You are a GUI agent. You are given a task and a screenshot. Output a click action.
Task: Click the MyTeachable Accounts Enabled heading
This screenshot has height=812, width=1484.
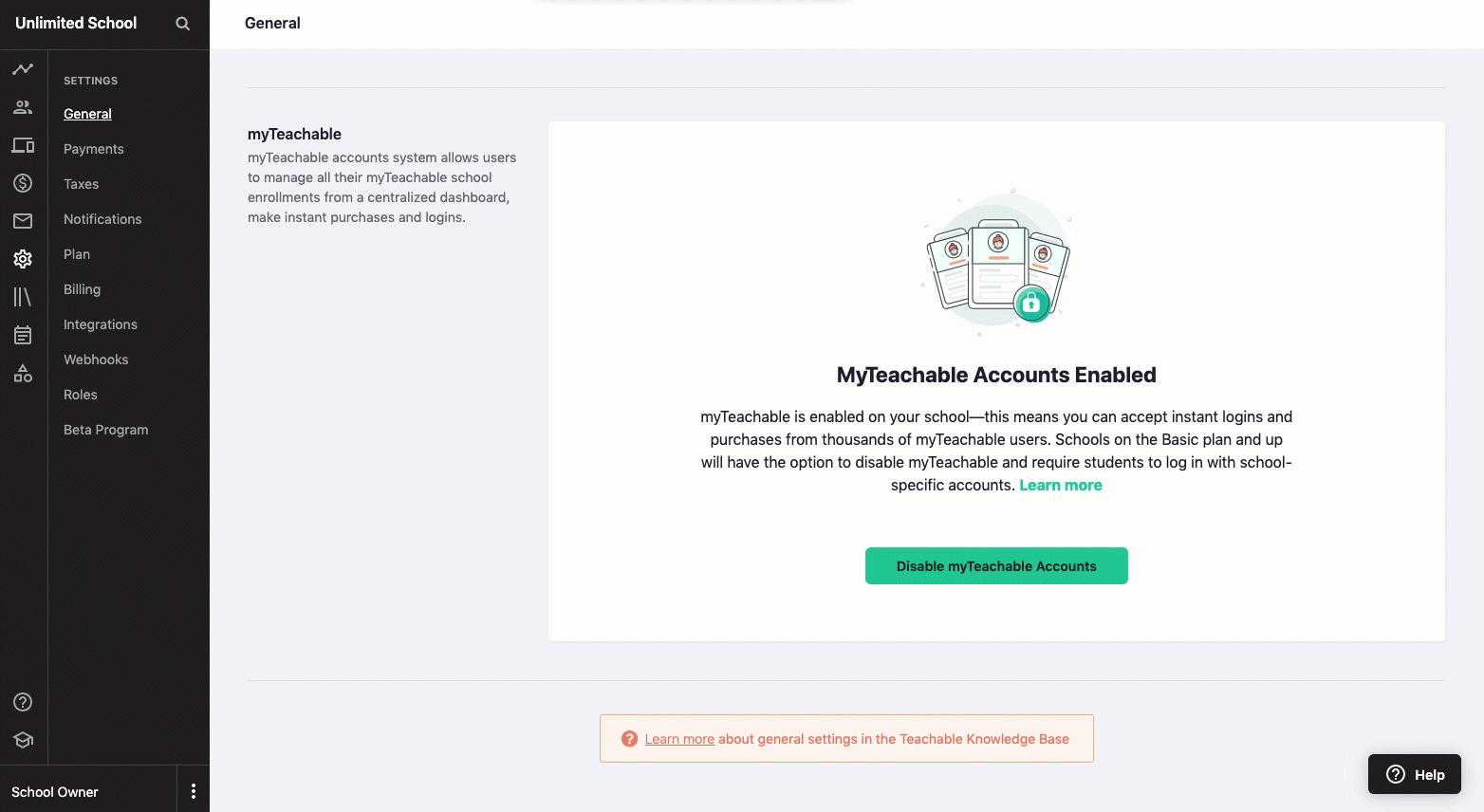point(996,375)
